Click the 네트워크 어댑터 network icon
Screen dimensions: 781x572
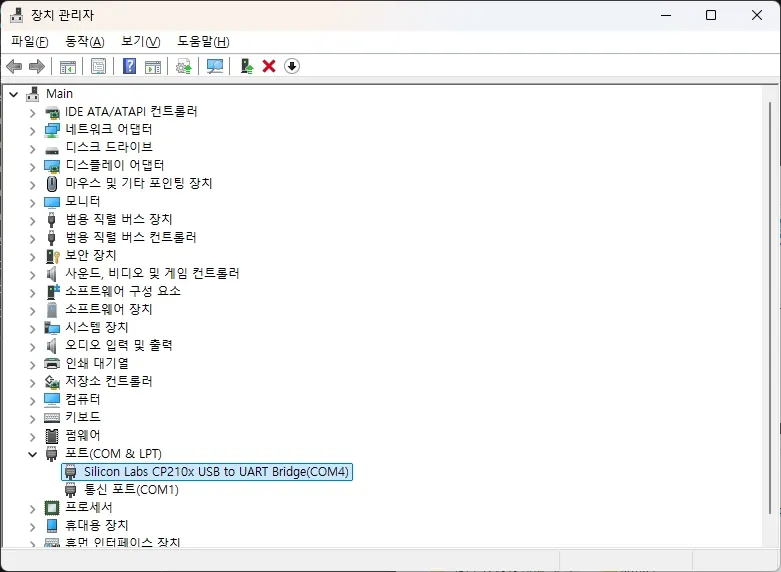[x=52, y=130]
